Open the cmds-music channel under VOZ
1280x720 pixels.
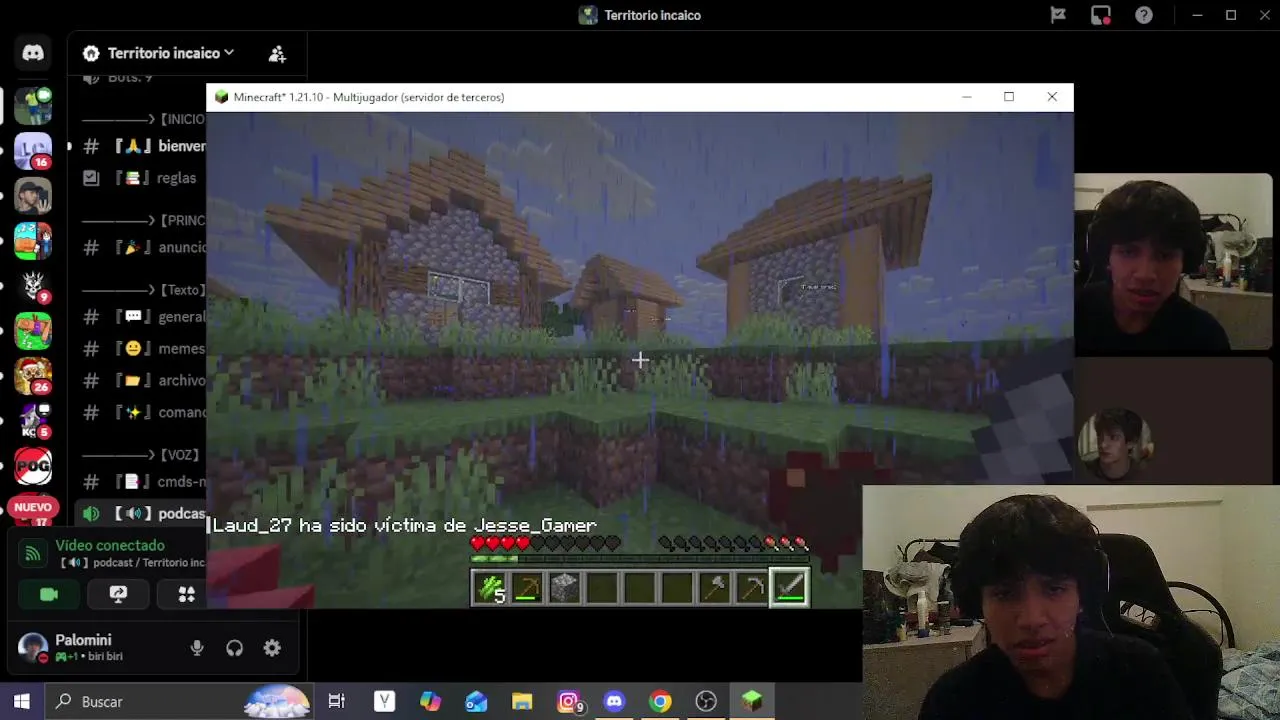(144, 481)
